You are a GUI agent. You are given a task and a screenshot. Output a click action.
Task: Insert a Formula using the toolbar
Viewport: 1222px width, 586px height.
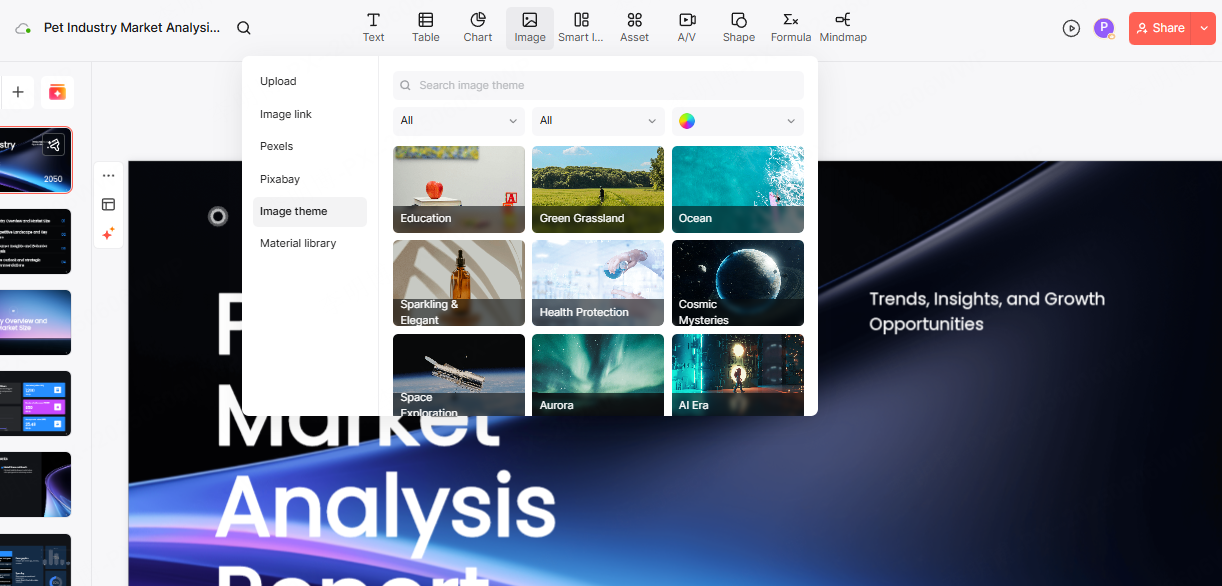[790, 27]
